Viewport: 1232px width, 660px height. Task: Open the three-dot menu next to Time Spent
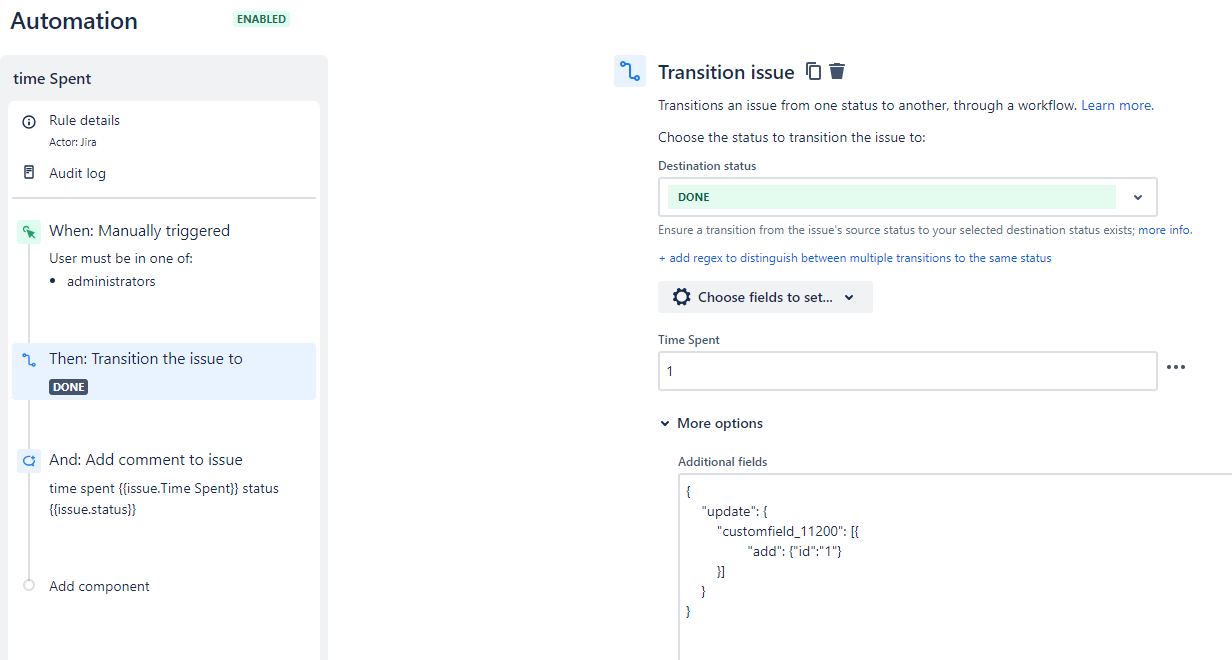pos(1176,367)
